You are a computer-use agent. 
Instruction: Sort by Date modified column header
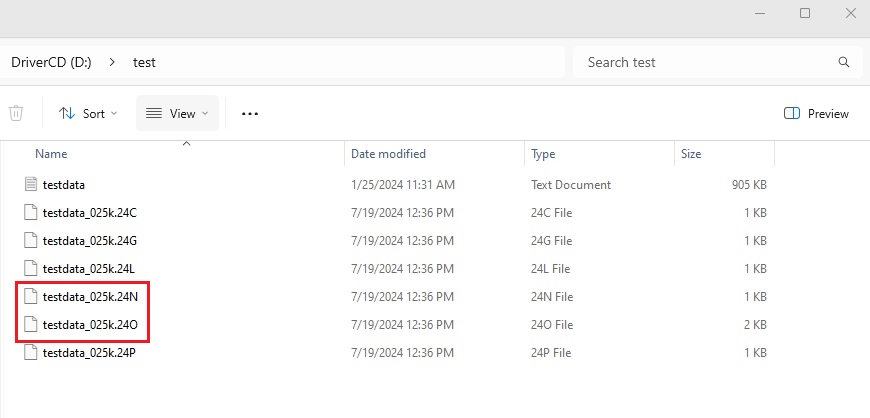388,154
